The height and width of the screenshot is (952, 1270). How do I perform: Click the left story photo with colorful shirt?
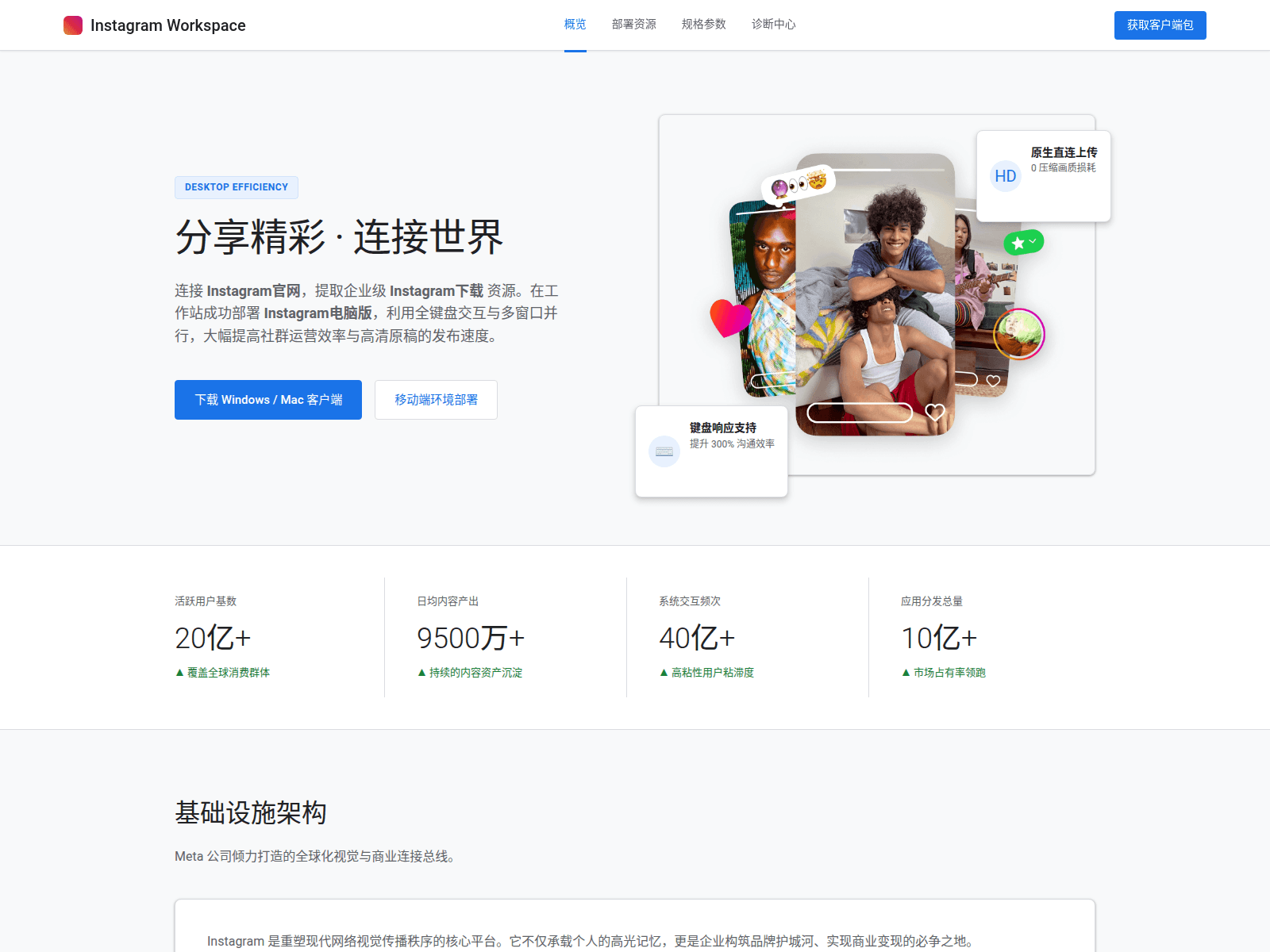(764, 299)
